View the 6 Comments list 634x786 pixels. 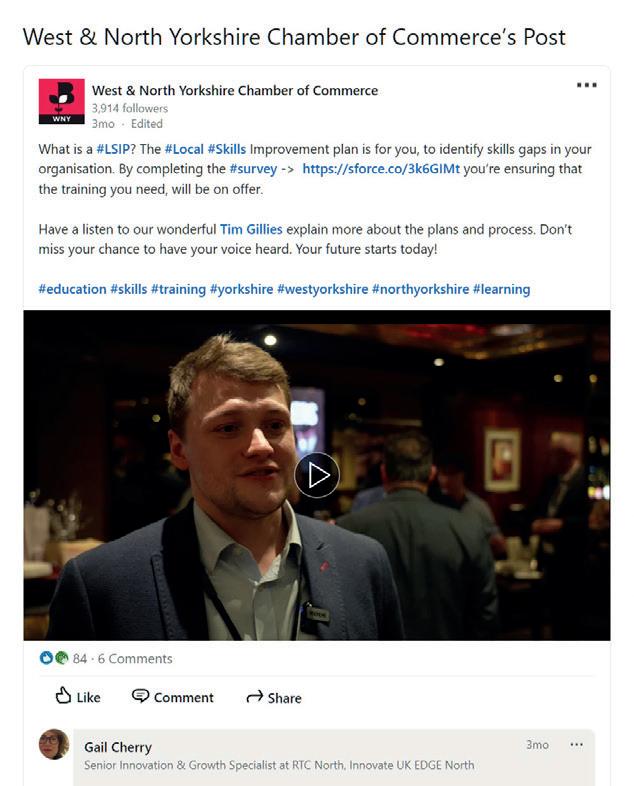[135, 659]
